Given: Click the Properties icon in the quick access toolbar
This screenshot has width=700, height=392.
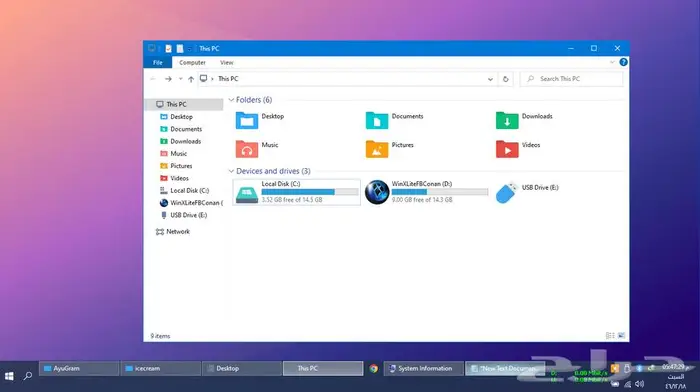Looking at the screenshot, I should [x=168, y=49].
